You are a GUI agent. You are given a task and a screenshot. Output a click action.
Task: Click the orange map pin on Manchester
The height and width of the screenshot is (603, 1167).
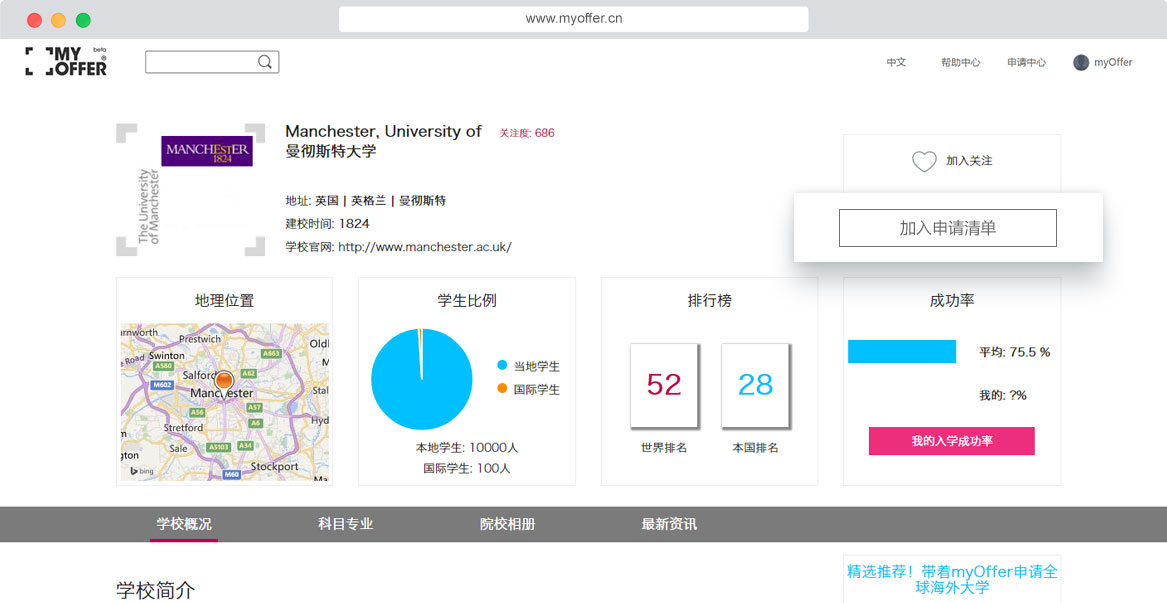[224, 383]
